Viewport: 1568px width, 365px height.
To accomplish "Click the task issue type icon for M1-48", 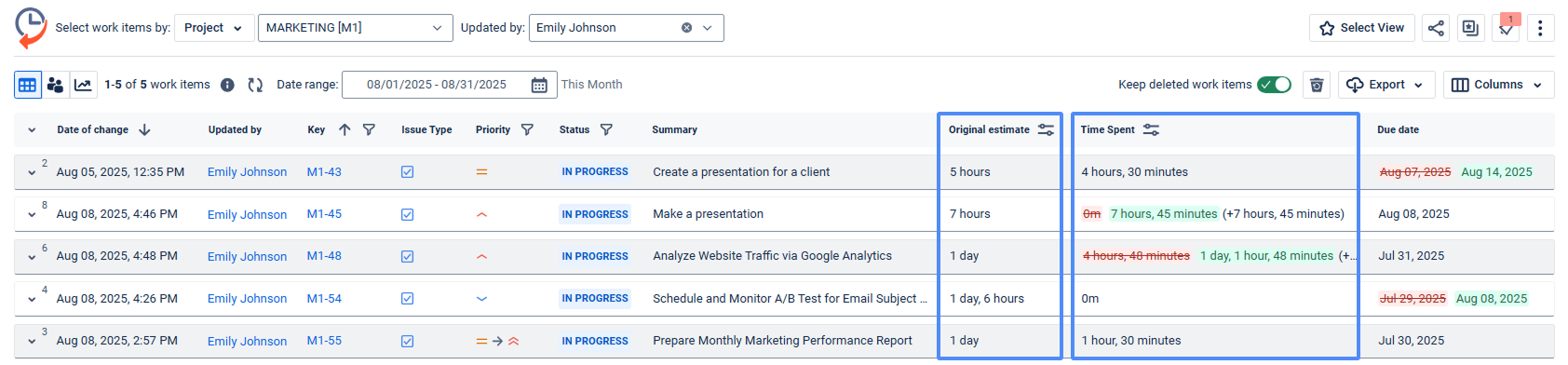I will coord(407,256).
